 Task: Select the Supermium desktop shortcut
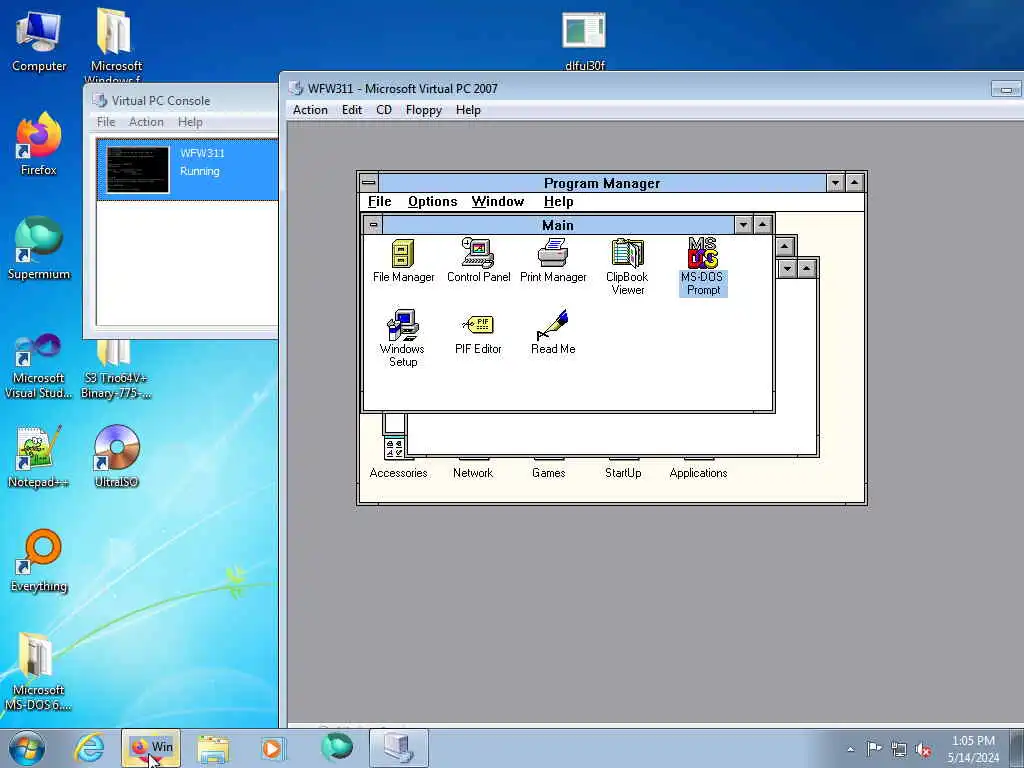39,248
